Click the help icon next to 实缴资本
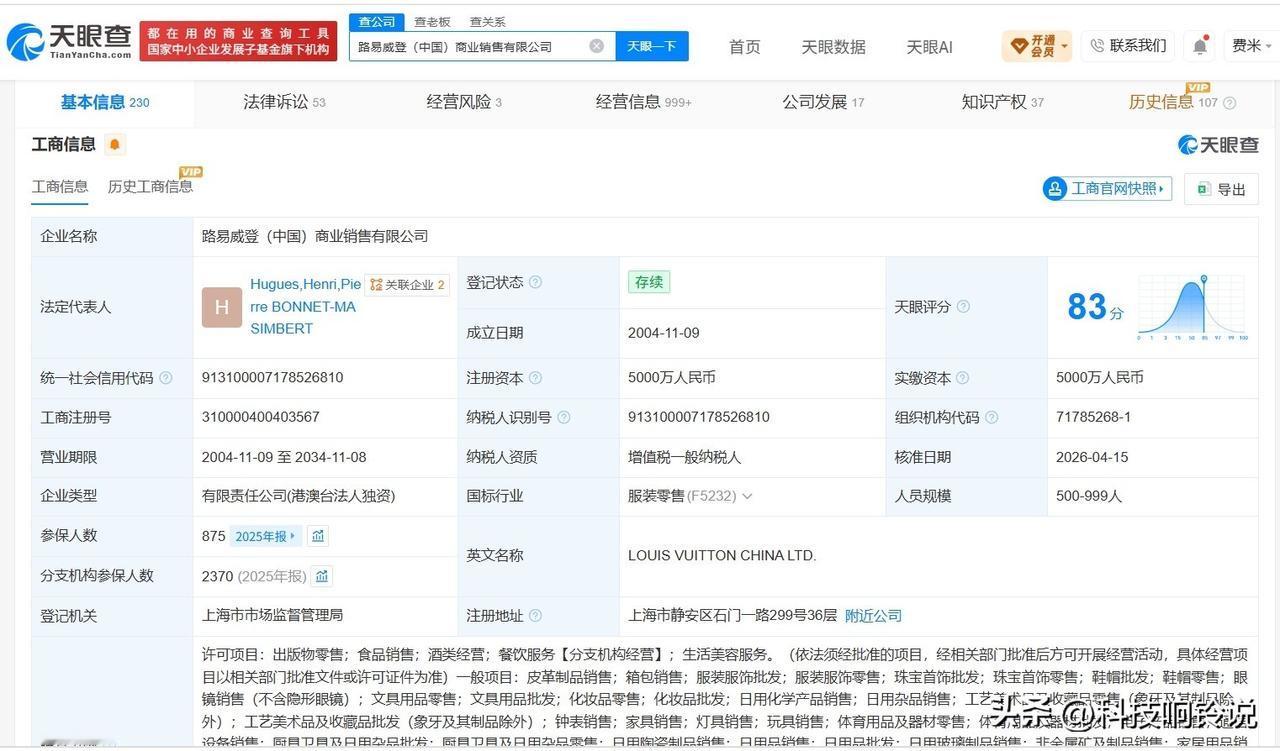This screenshot has width=1280, height=751. point(963,378)
